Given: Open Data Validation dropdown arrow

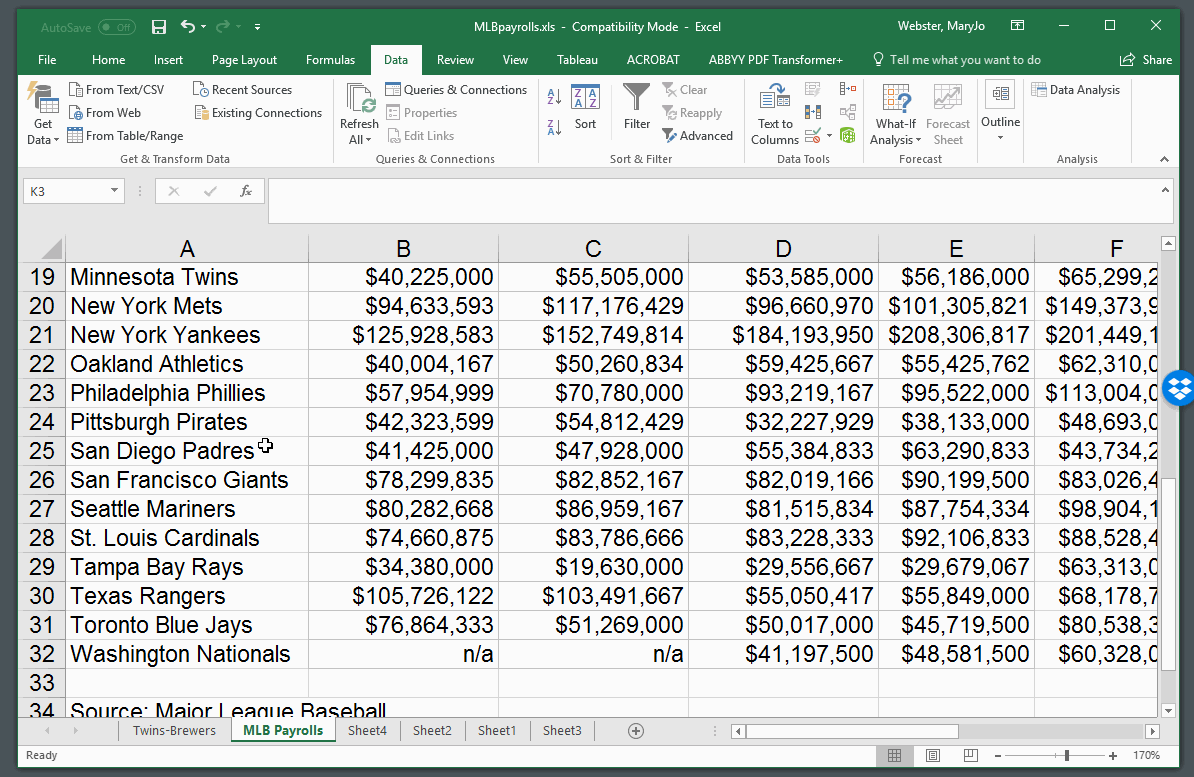Looking at the screenshot, I should pos(829,136).
